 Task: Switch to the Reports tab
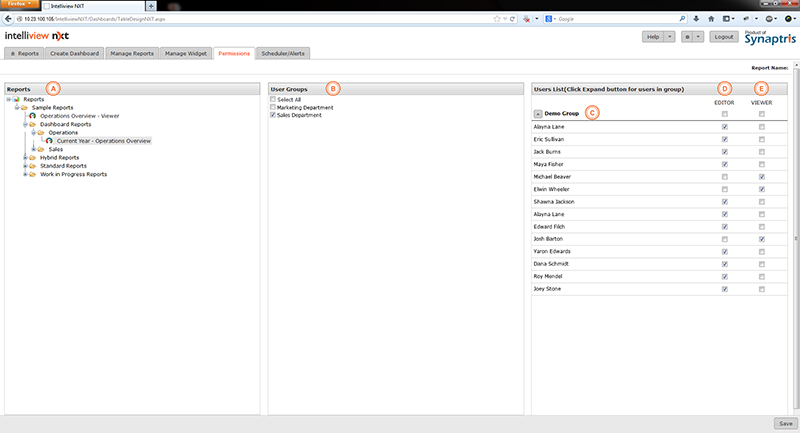(x=24, y=53)
